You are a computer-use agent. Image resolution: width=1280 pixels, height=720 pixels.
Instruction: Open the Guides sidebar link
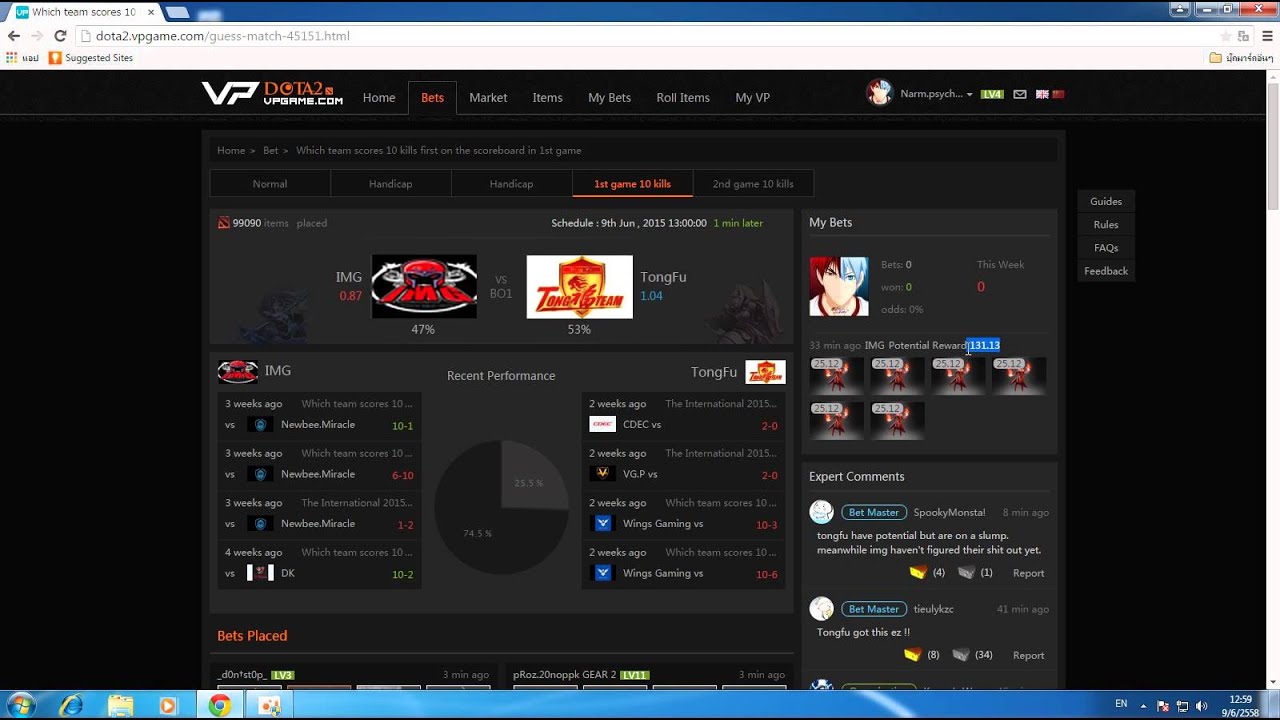click(1105, 201)
